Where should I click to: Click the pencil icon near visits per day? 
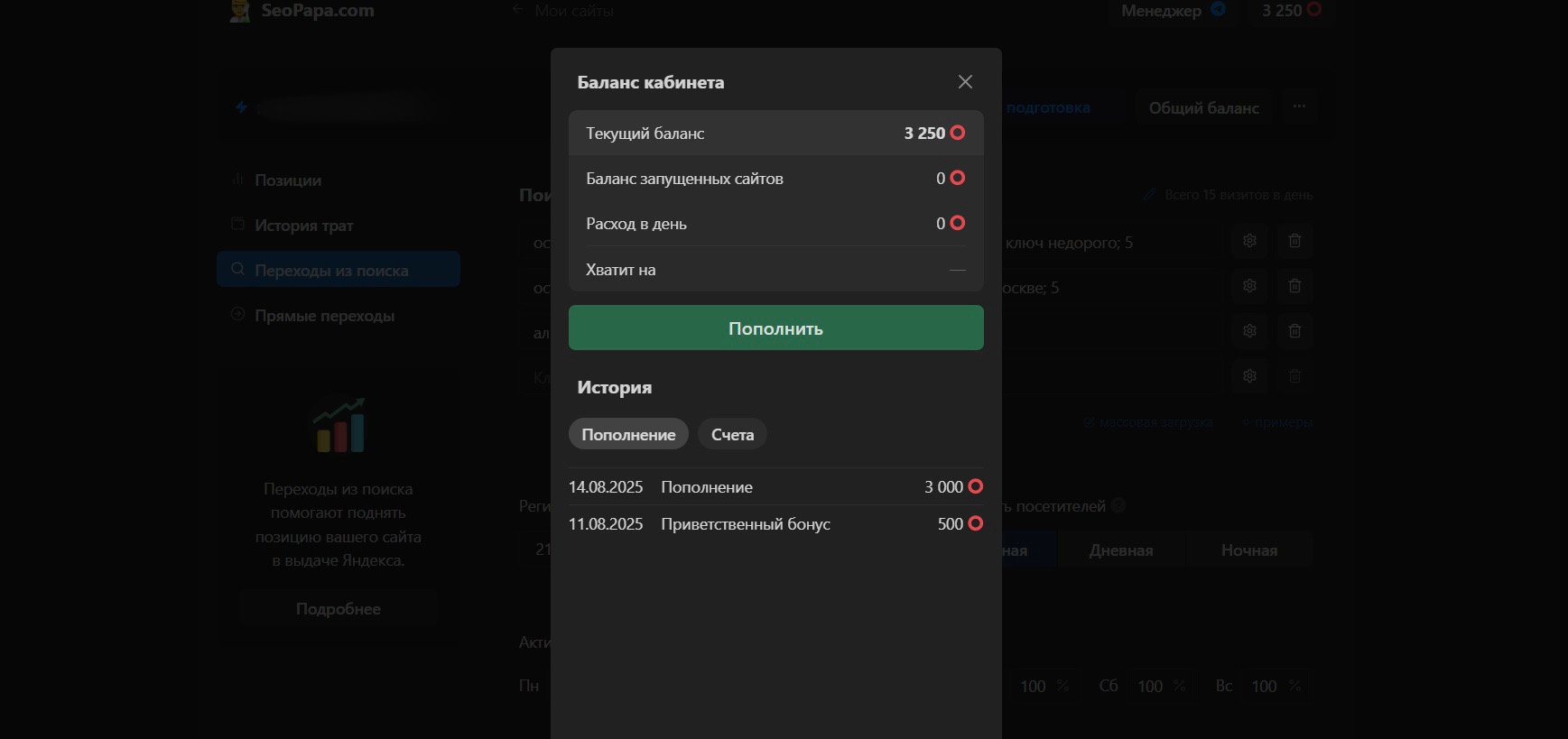(1149, 195)
